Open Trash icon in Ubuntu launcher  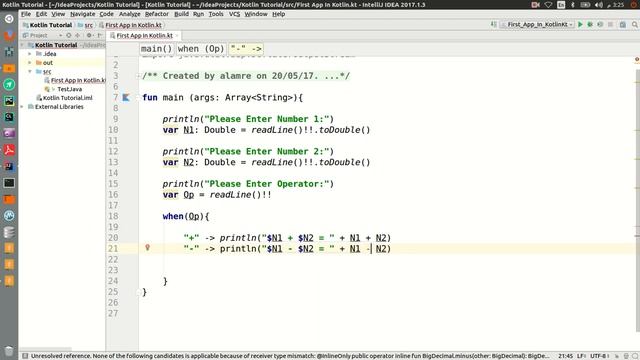9,351
